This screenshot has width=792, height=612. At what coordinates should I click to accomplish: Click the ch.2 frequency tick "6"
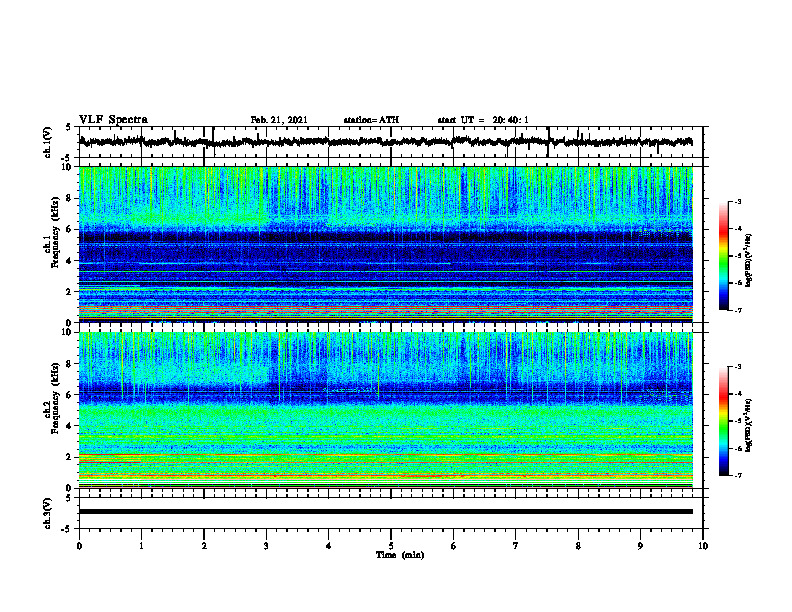pos(70,395)
